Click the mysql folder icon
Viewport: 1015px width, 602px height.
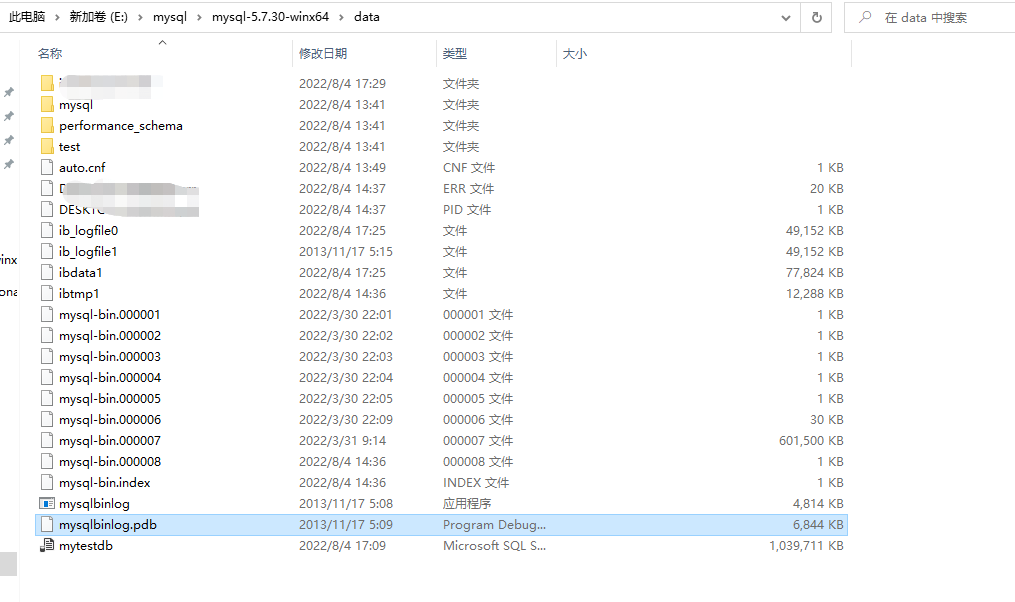click(47, 105)
